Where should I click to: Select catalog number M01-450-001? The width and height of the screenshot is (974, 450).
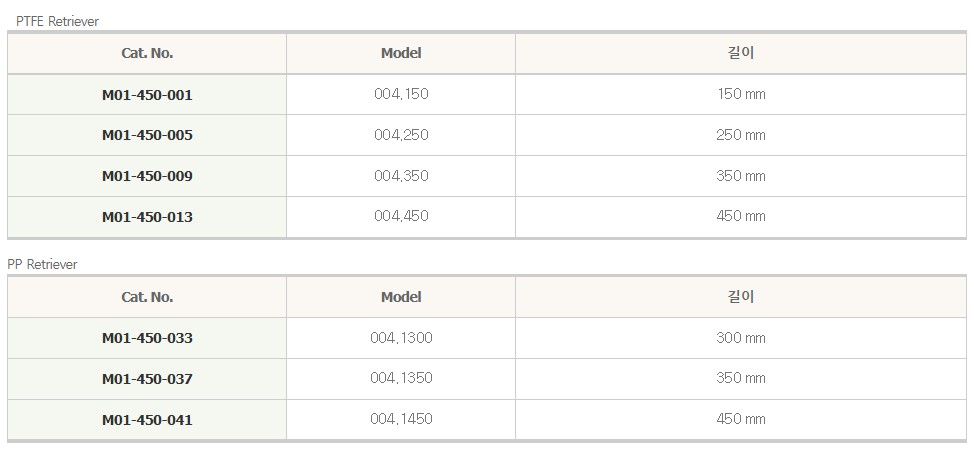point(147,95)
